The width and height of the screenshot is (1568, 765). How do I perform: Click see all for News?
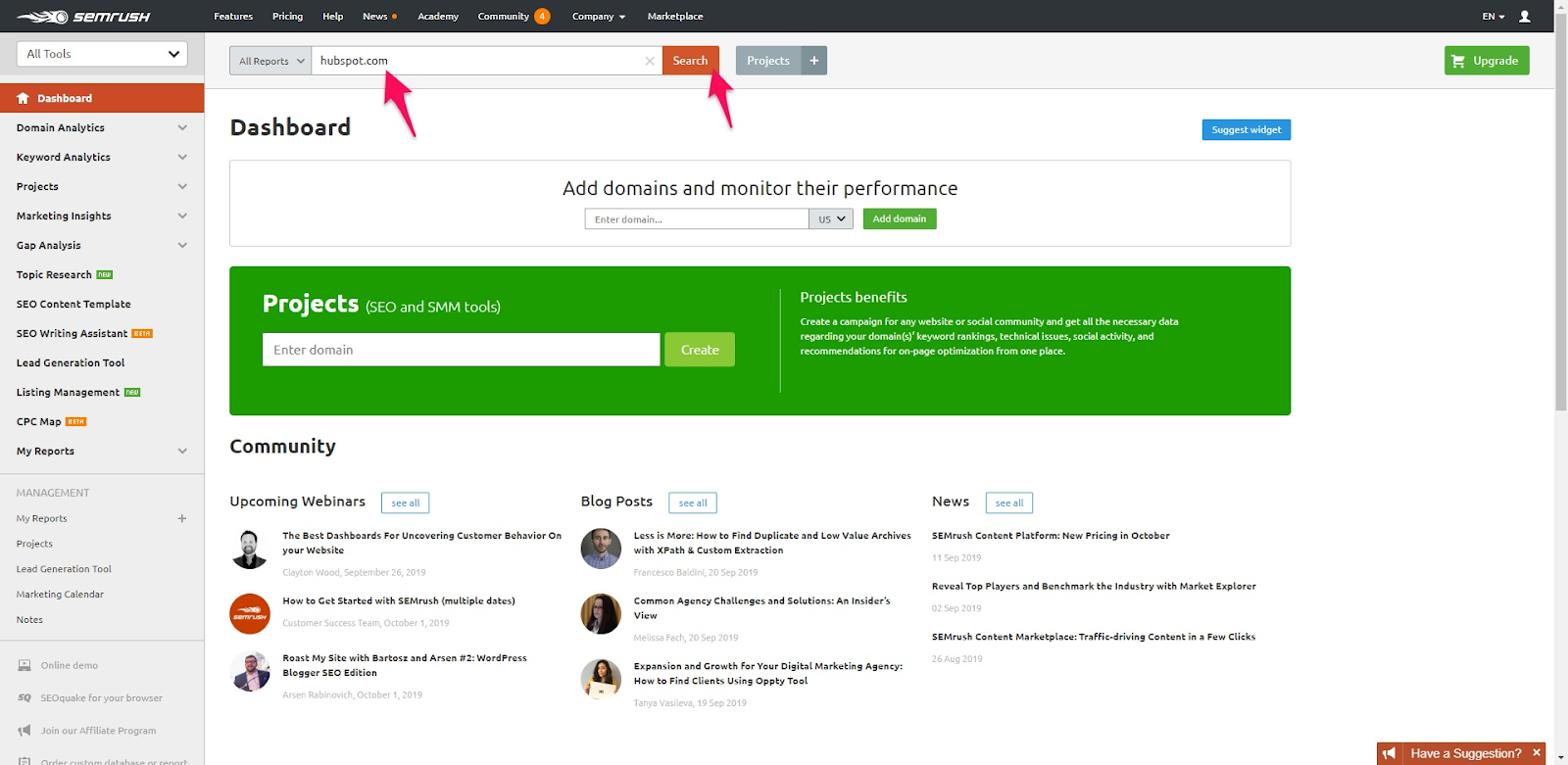[1009, 503]
